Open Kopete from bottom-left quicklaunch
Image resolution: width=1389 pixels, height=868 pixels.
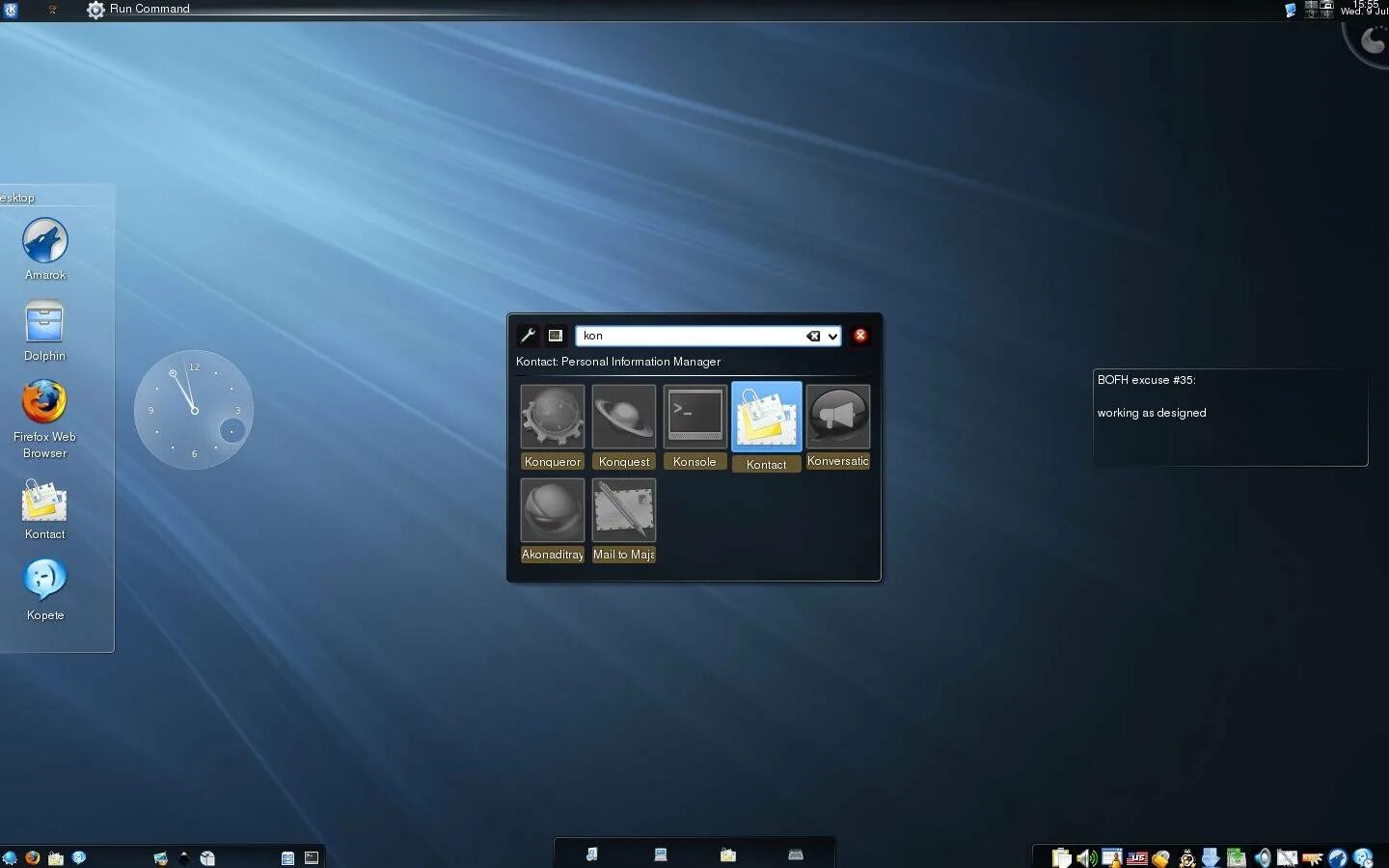79,856
